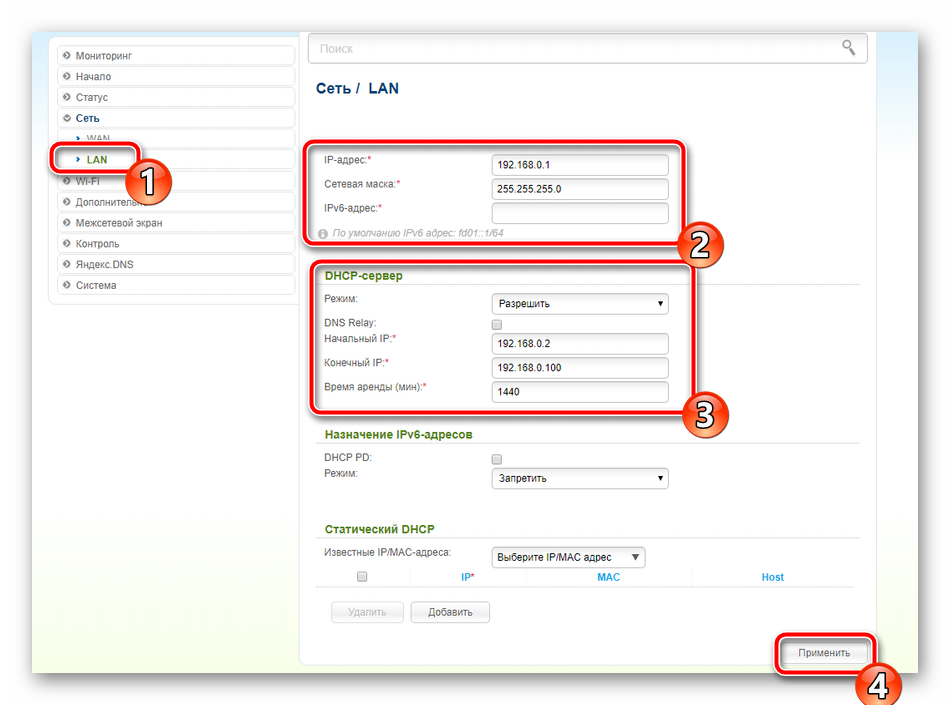Open the Статус menu section
950x705 pixels.
(176, 97)
